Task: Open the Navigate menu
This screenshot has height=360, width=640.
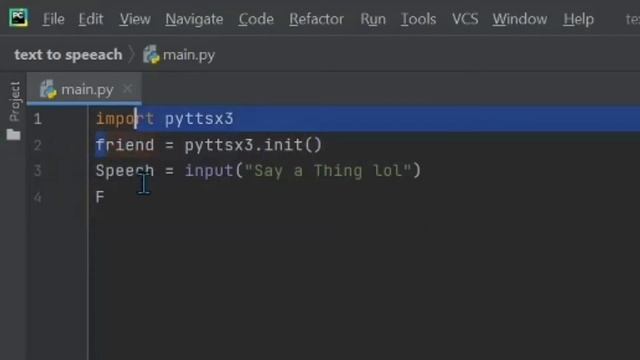Action: click(194, 19)
